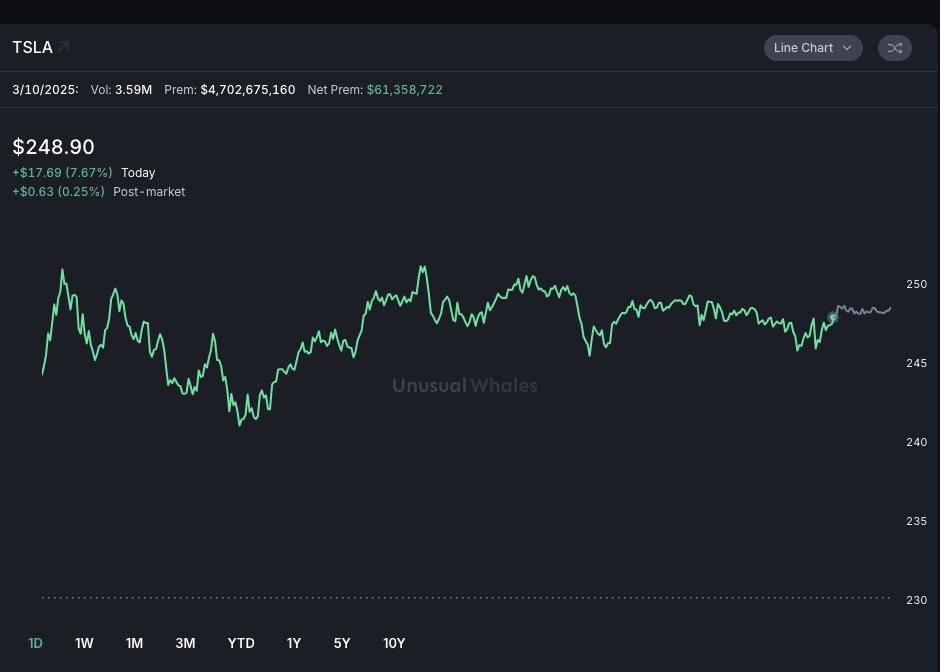The width and height of the screenshot is (940, 672).
Task: Click the Net Prem $61,358,722 value
Action: coord(405,90)
